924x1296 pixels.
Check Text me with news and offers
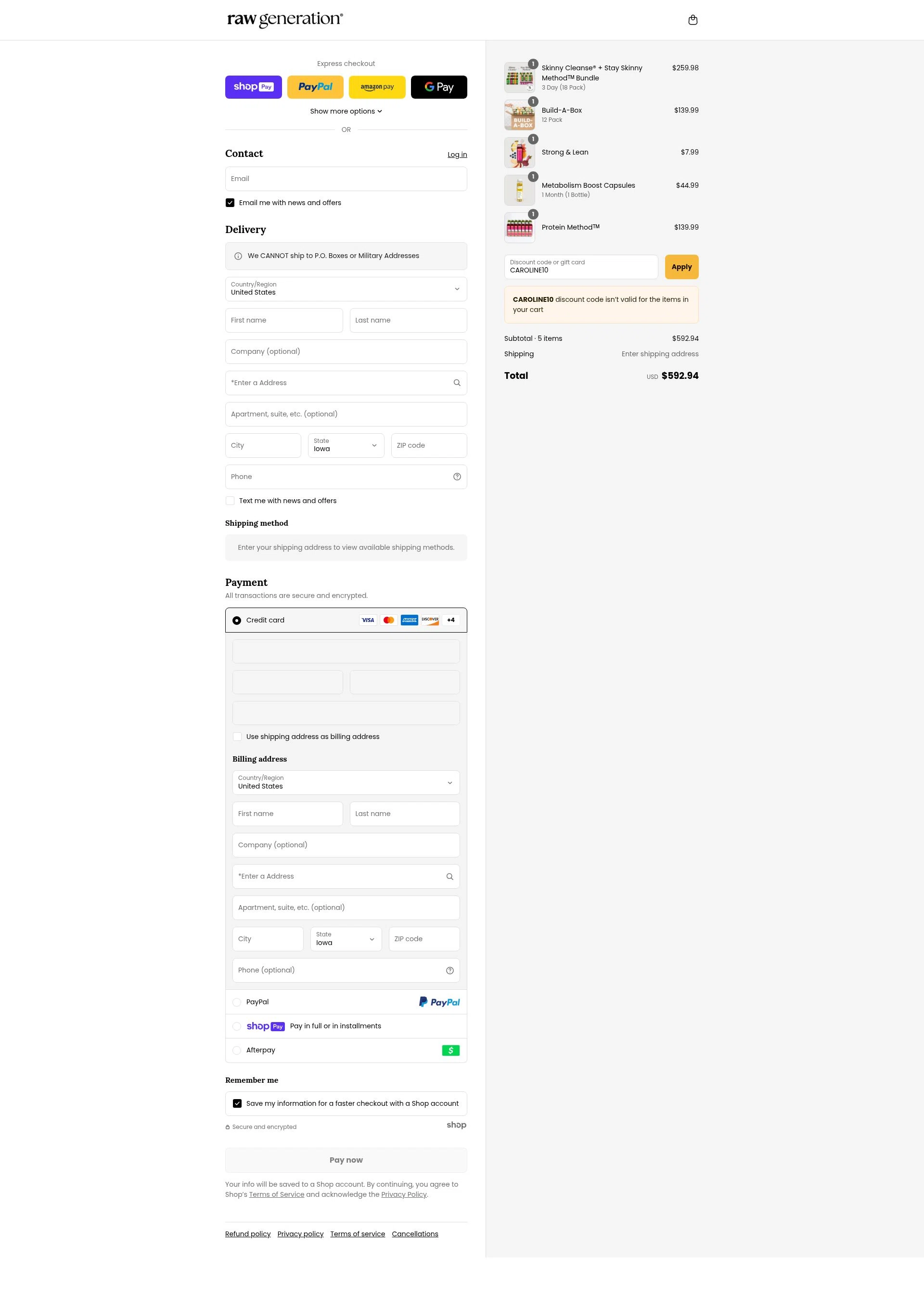click(230, 501)
